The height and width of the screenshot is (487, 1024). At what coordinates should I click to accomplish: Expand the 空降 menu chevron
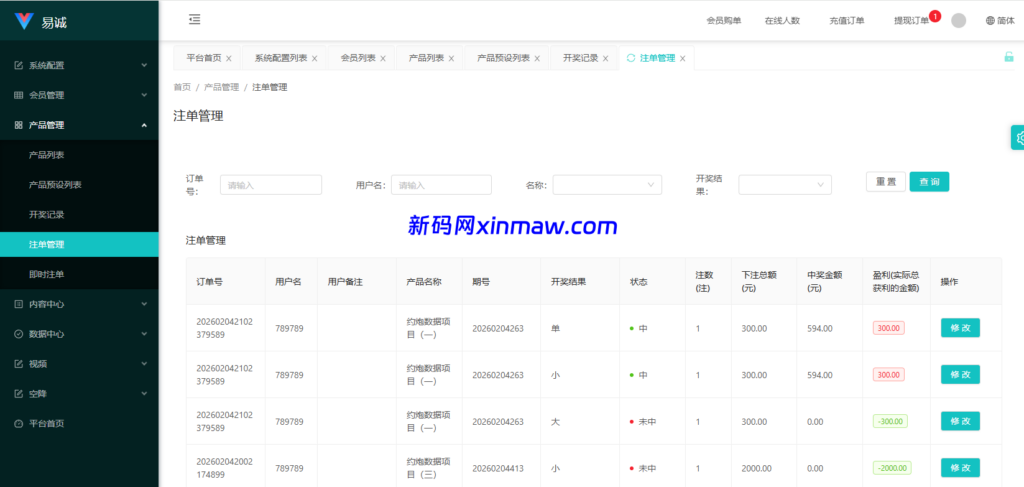[x=144, y=394]
